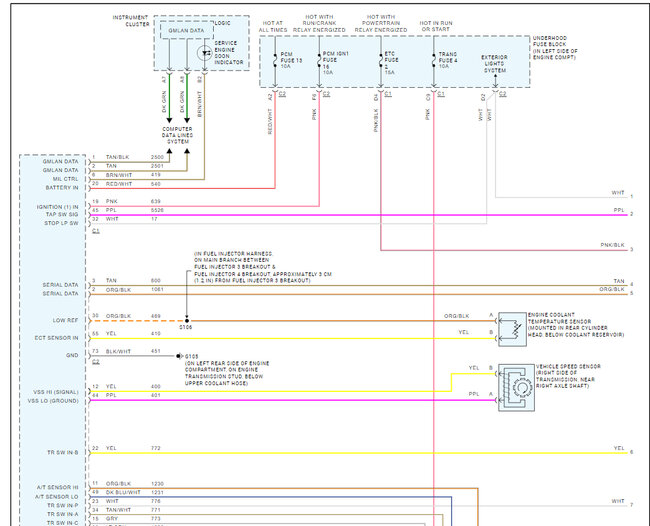The image size is (650, 526).
Task: Click the ORG/BLK label at wire end 5
Action: (612, 289)
